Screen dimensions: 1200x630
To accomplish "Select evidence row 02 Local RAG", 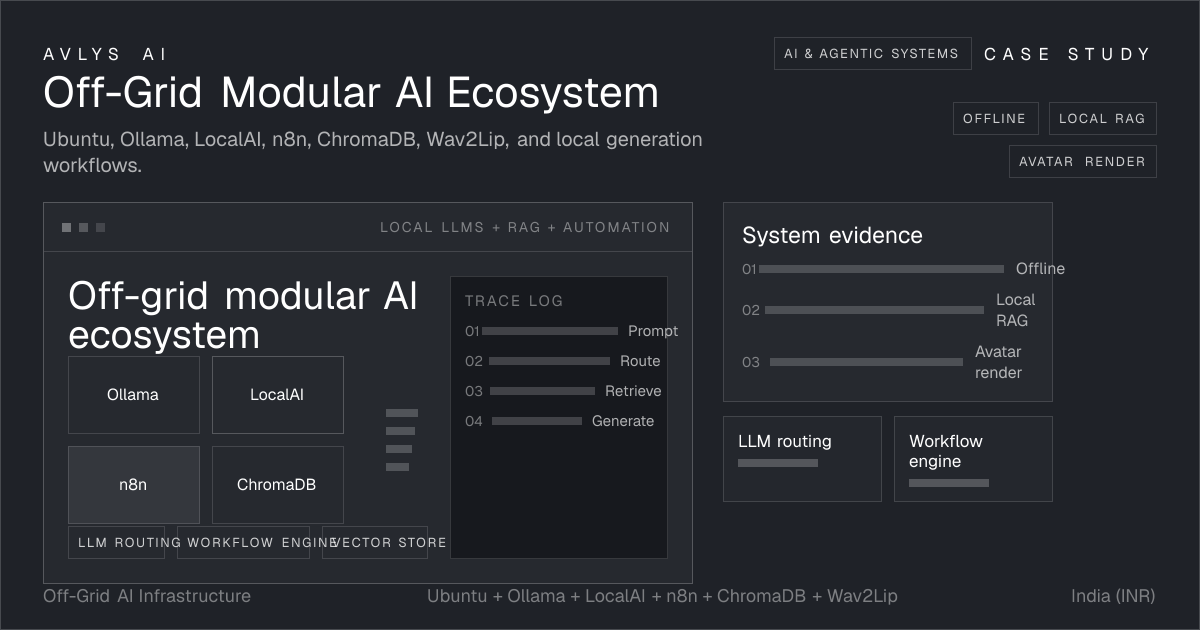I will (888, 310).
